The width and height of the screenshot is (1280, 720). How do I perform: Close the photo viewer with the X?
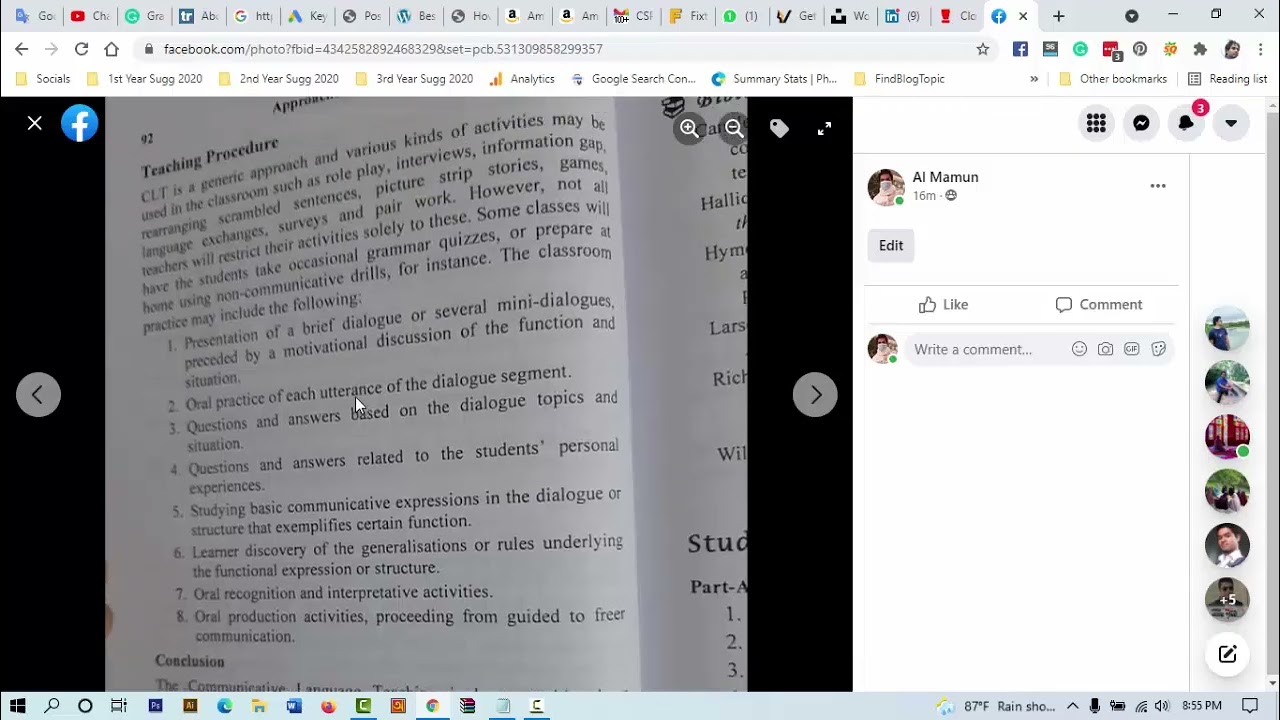coord(35,123)
